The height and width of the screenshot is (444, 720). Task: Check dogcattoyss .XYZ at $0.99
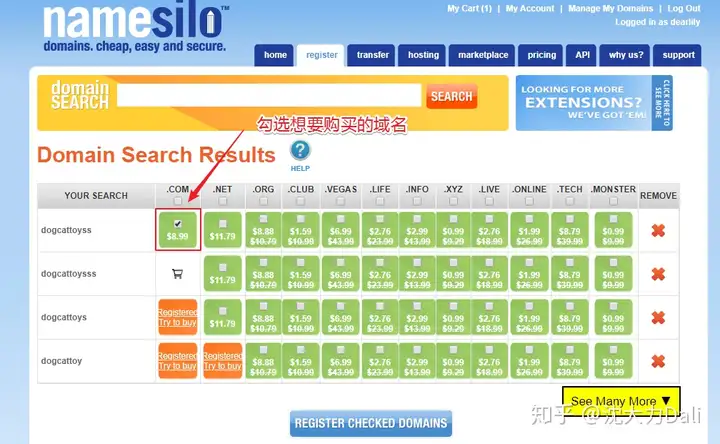453,219
